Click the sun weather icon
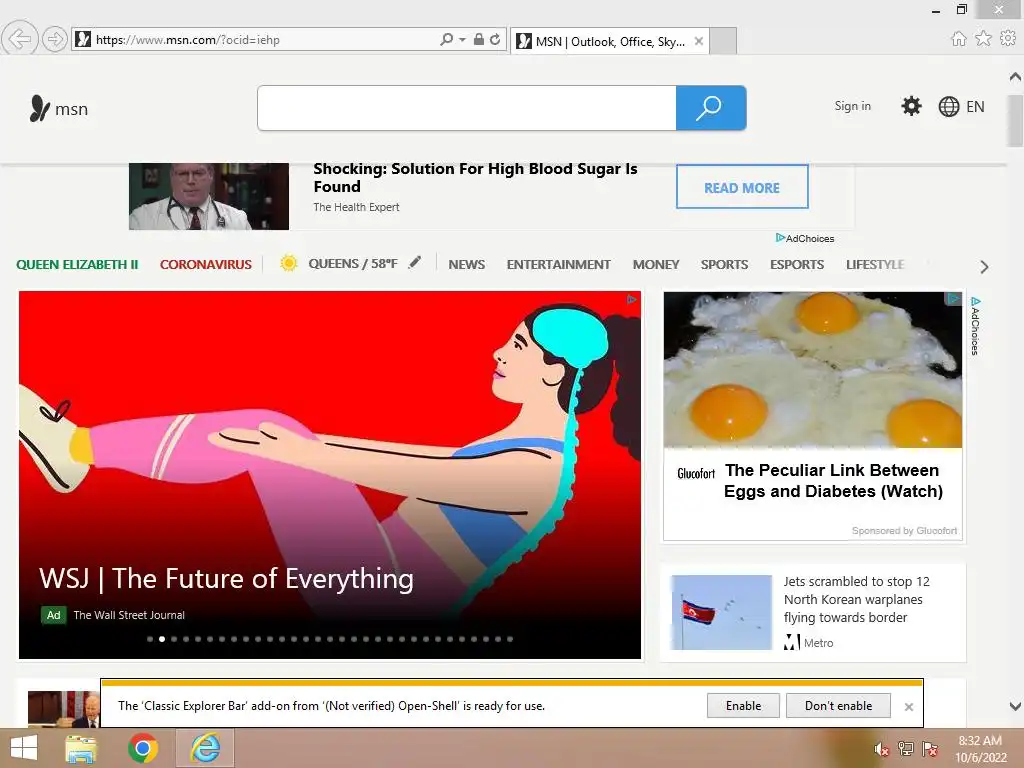Image resolution: width=1024 pixels, height=768 pixels. 289,263
